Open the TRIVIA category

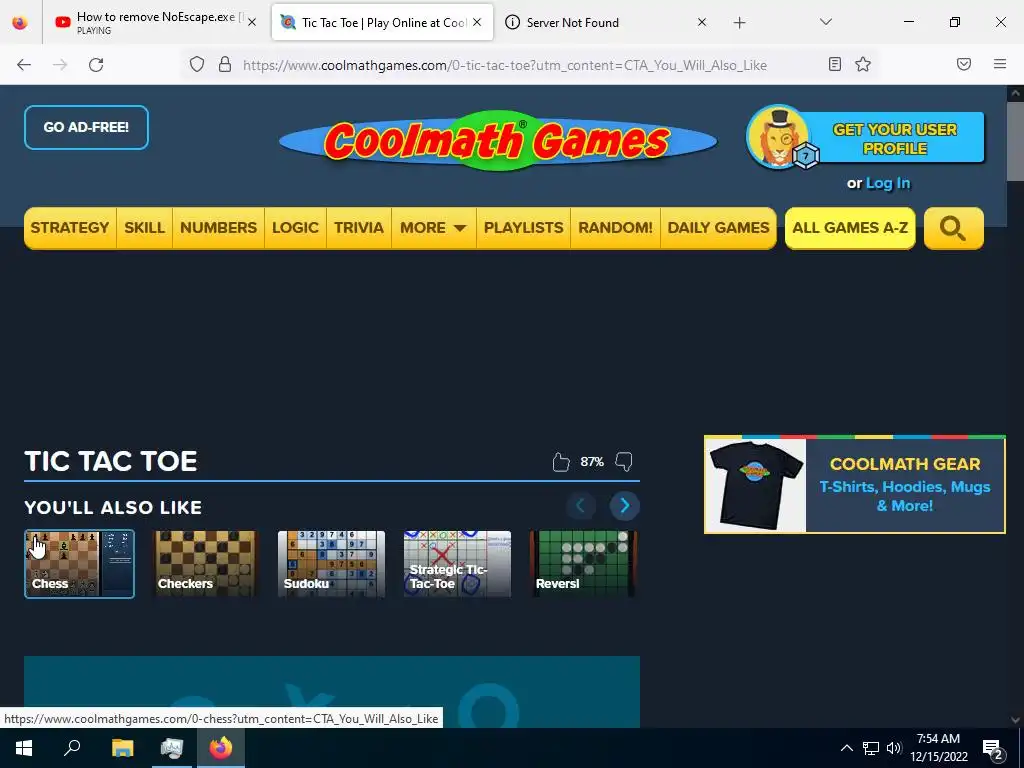coord(359,228)
